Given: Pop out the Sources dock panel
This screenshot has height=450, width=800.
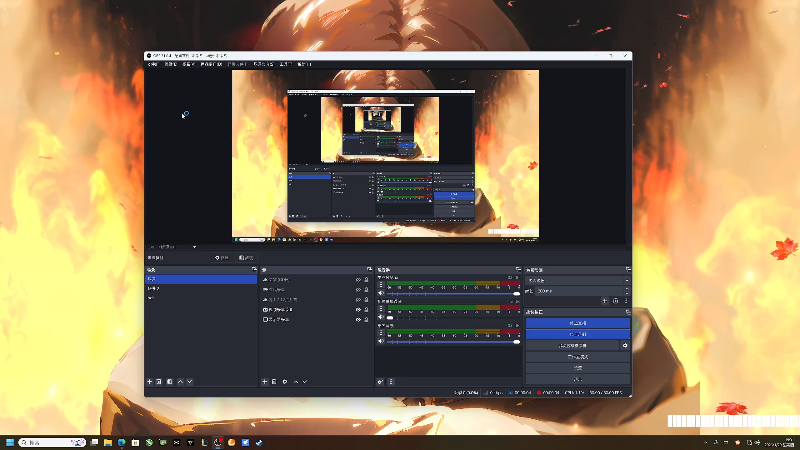Looking at the screenshot, I should [x=369, y=269].
